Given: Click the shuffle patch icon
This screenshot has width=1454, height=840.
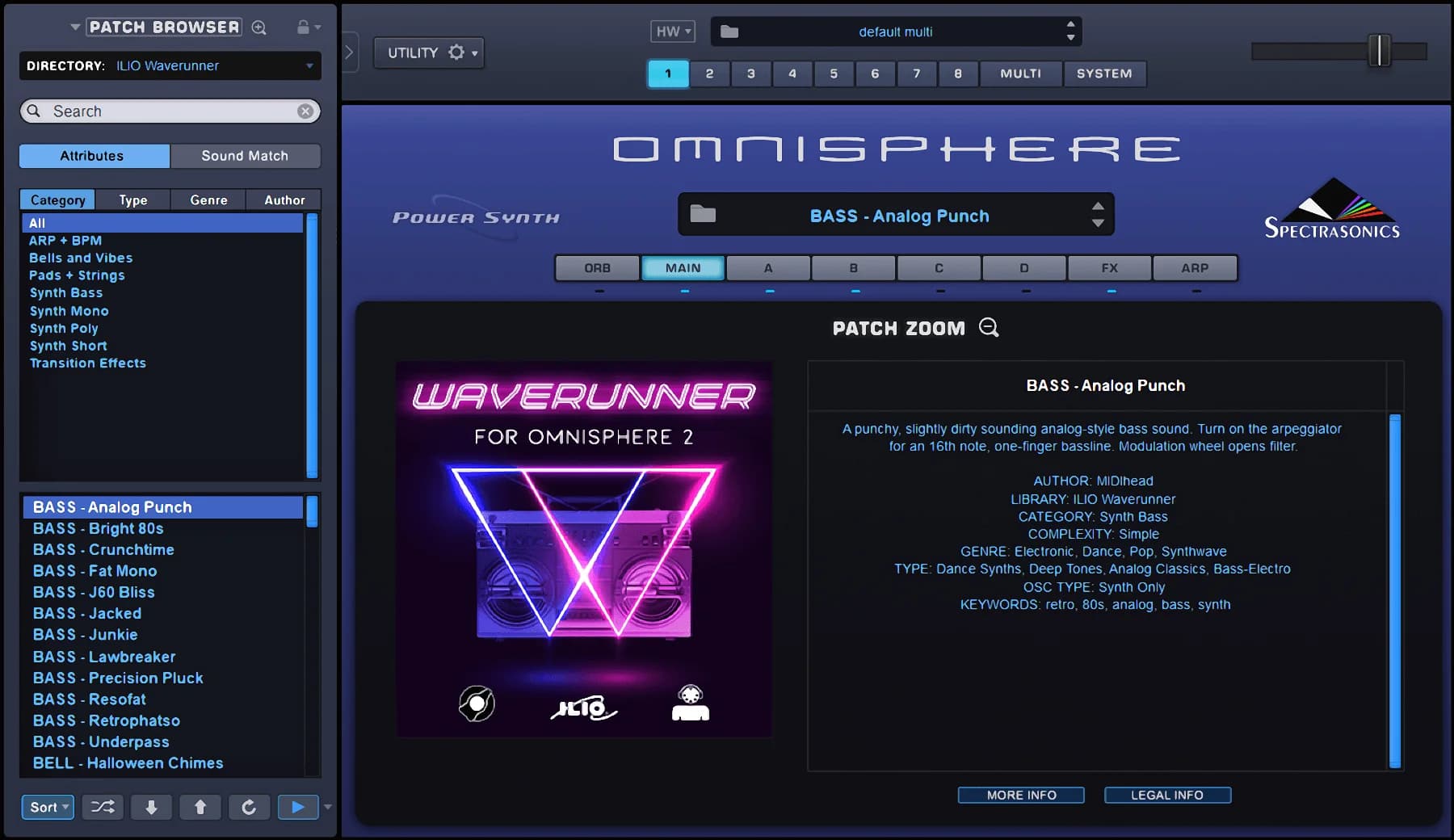Looking at the screenshot, I should [x=102, y=807].
